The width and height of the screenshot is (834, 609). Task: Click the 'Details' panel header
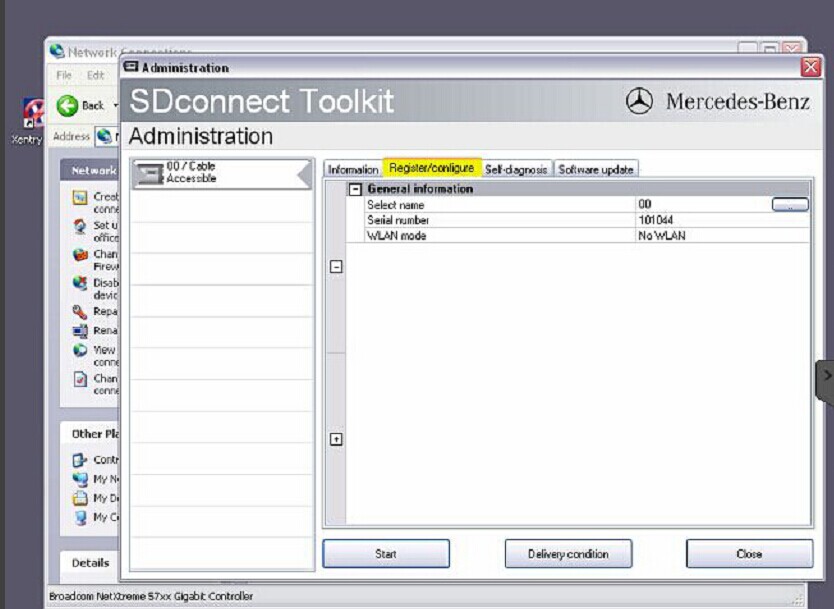pyautogui.click(x=90, y=563)
